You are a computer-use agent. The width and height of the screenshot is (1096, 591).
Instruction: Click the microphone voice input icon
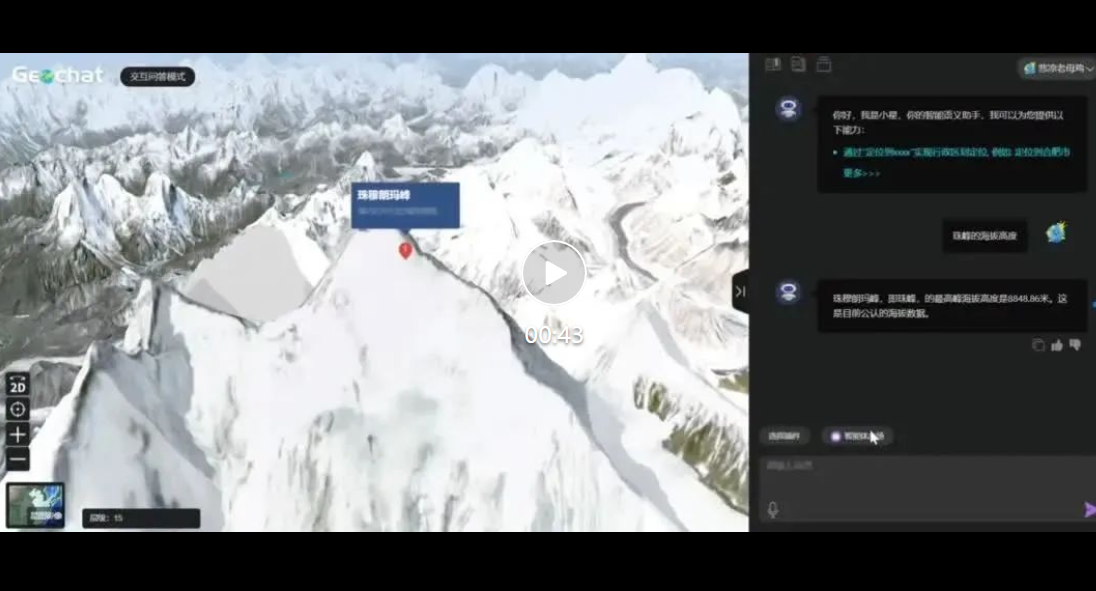tap(773, 510)
